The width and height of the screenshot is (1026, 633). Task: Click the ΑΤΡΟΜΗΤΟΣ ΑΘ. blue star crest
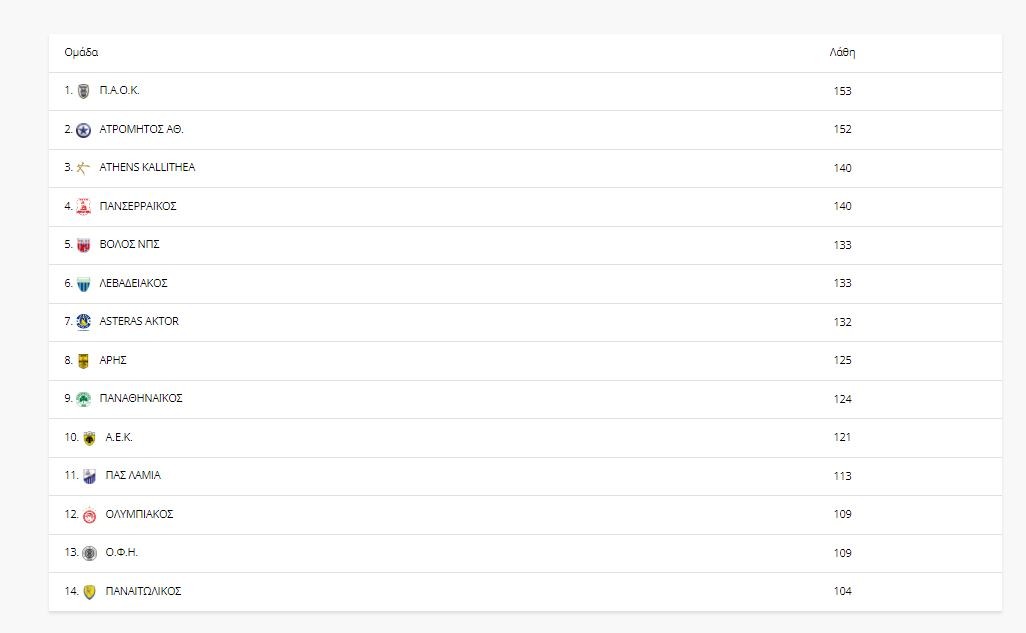tap(83, 130)
